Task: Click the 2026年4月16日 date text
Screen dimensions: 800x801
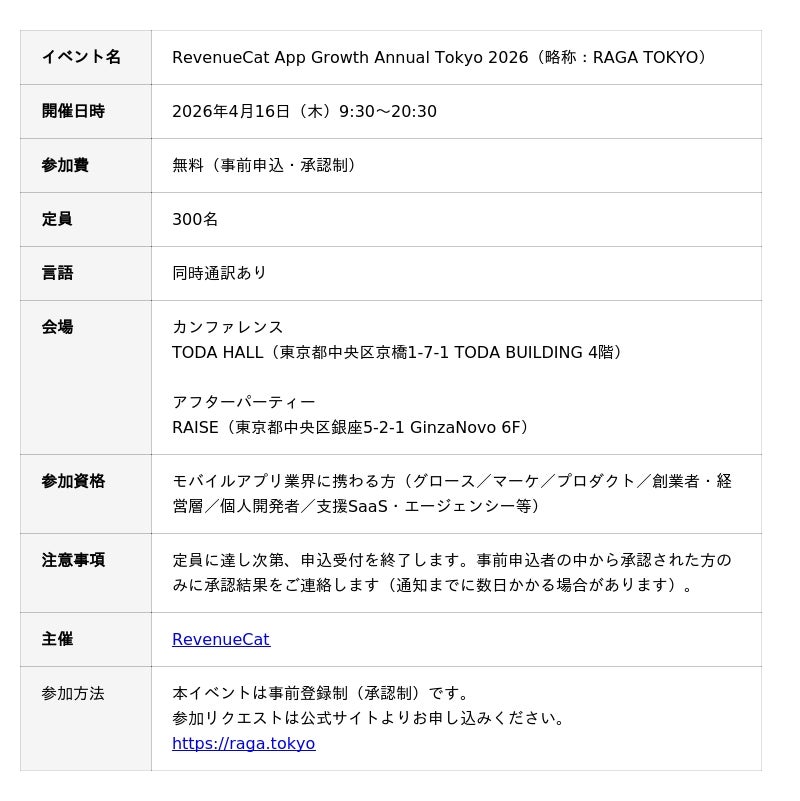Action: [230, 111]
